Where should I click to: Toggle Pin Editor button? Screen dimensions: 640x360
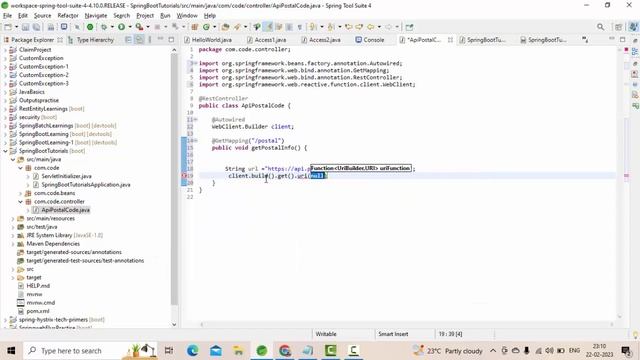(409, 27)
